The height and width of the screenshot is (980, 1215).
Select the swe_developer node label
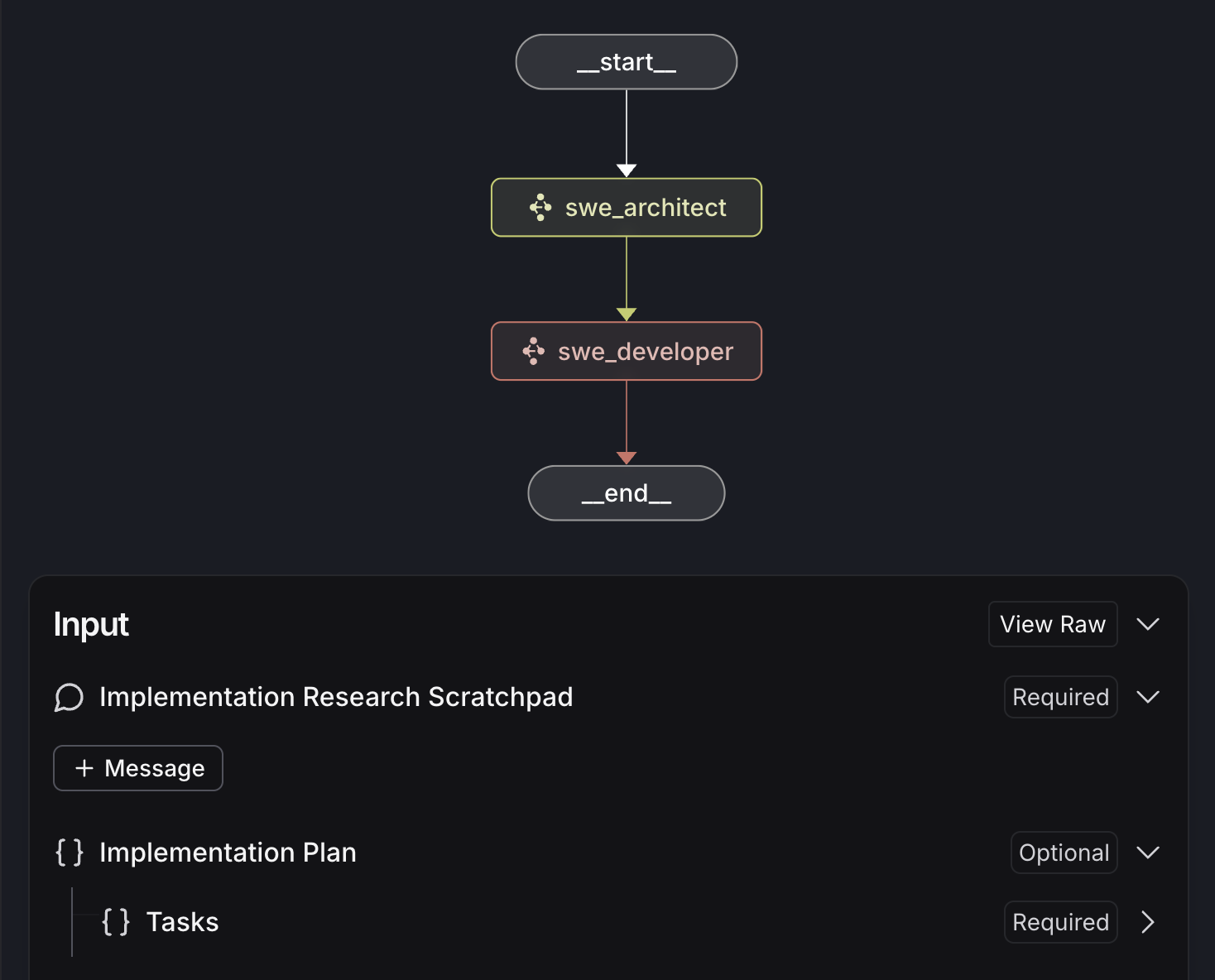pos(646,352)
